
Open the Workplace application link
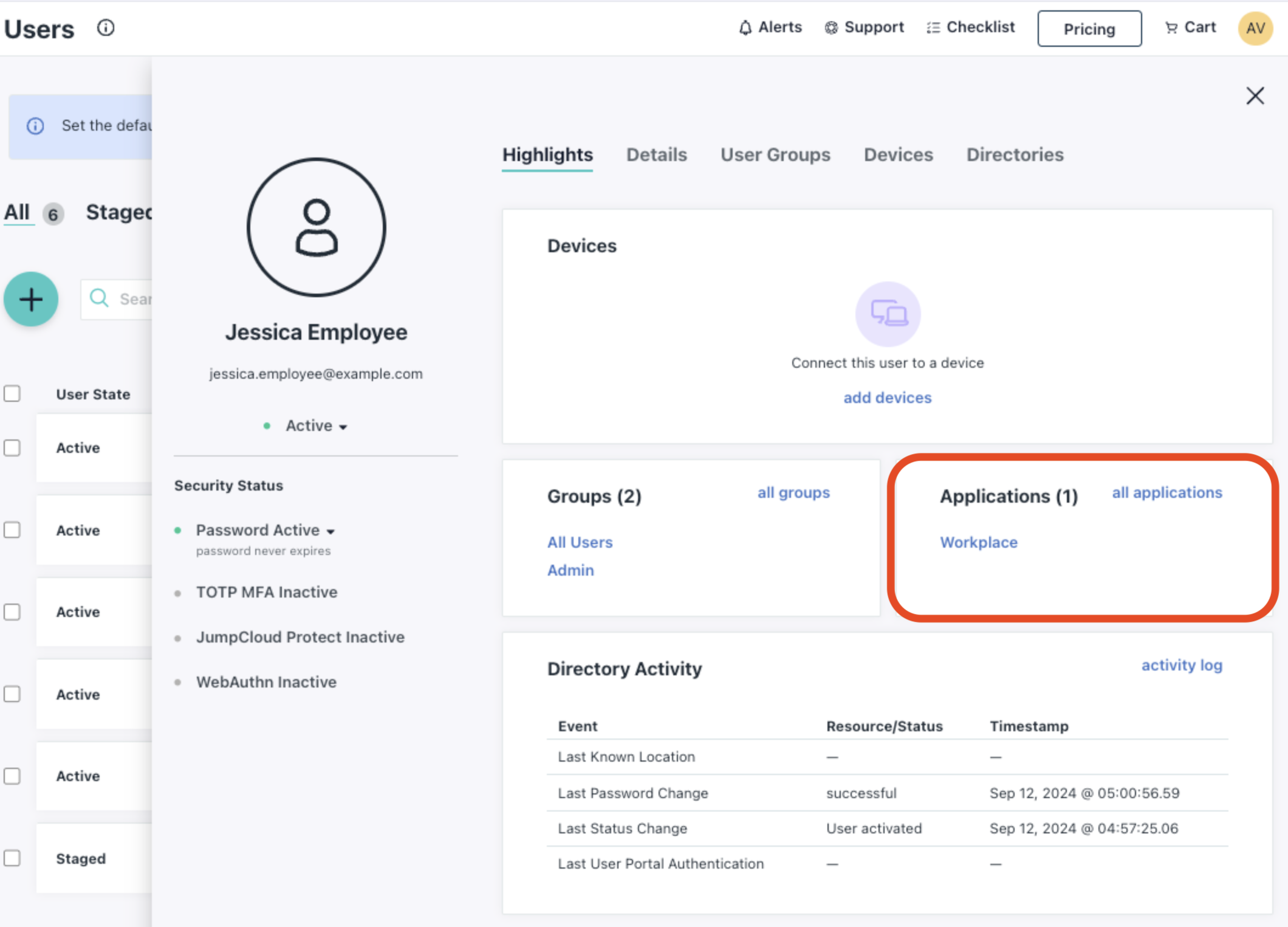pyautogui.click(x=978, y=542)
